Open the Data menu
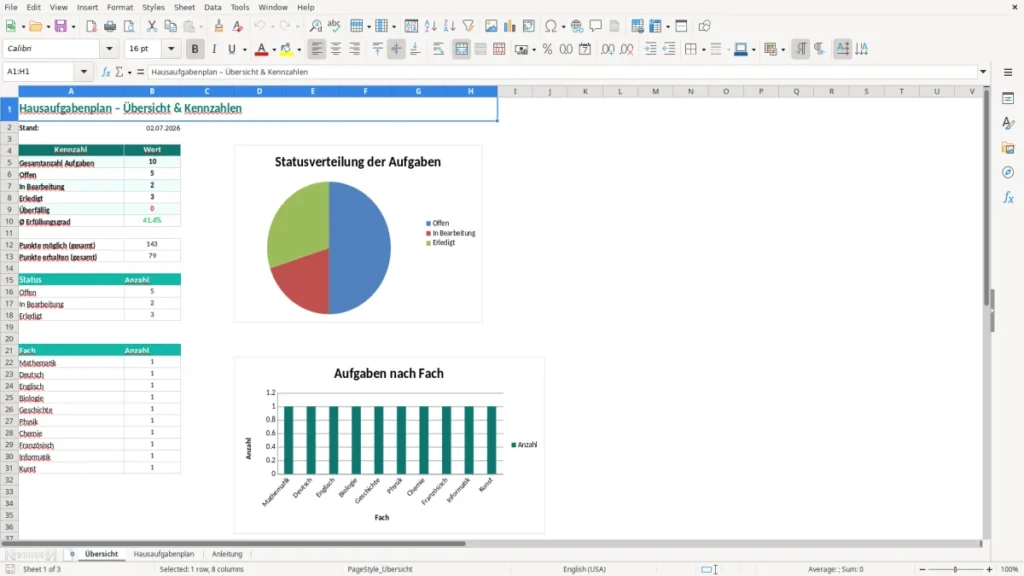The height and width of the screenshot is (576, 1024). [x=213, y=7]
